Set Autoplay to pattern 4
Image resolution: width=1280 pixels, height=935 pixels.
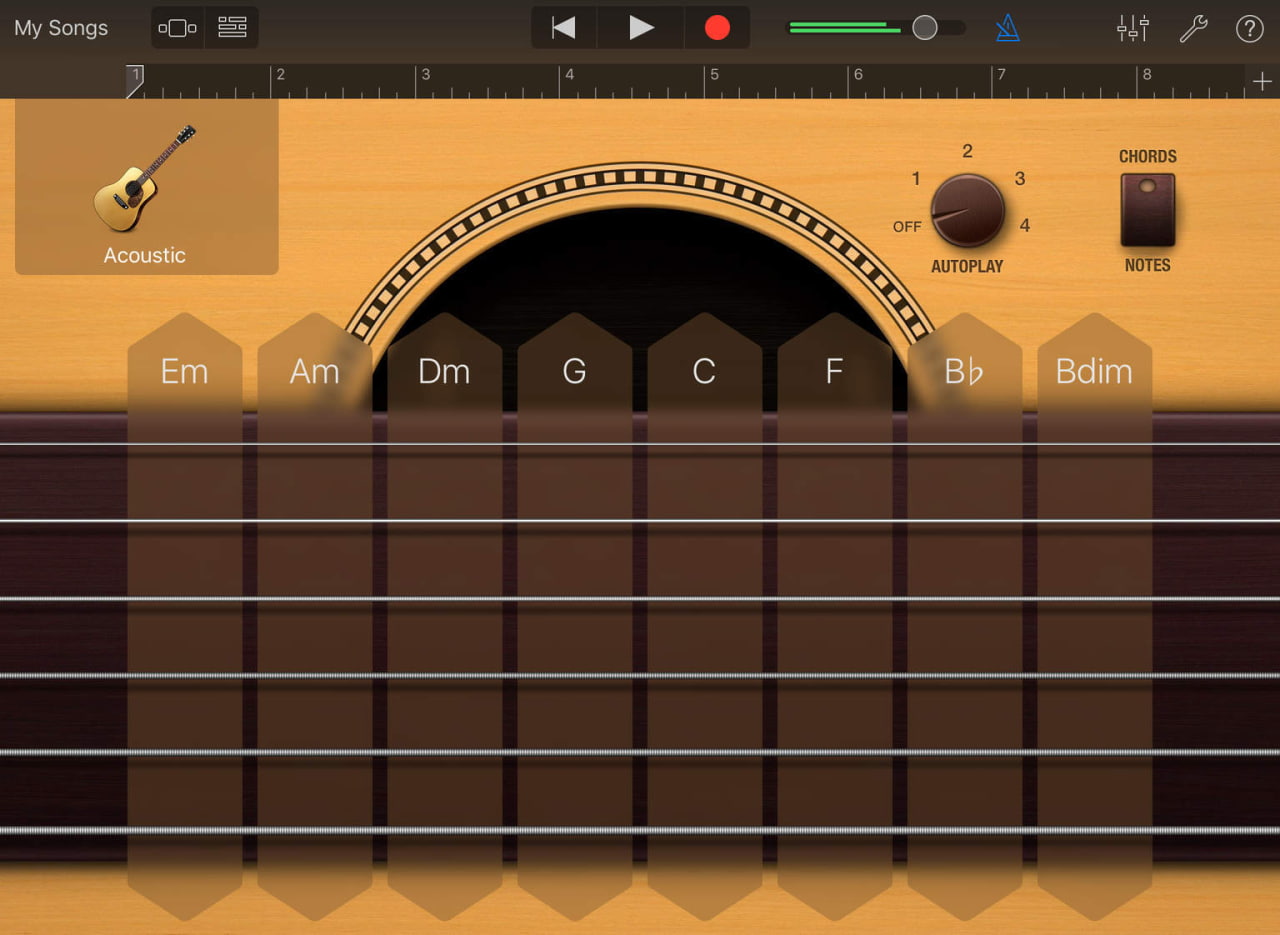pyautogui.click(x=1024, y=226)
